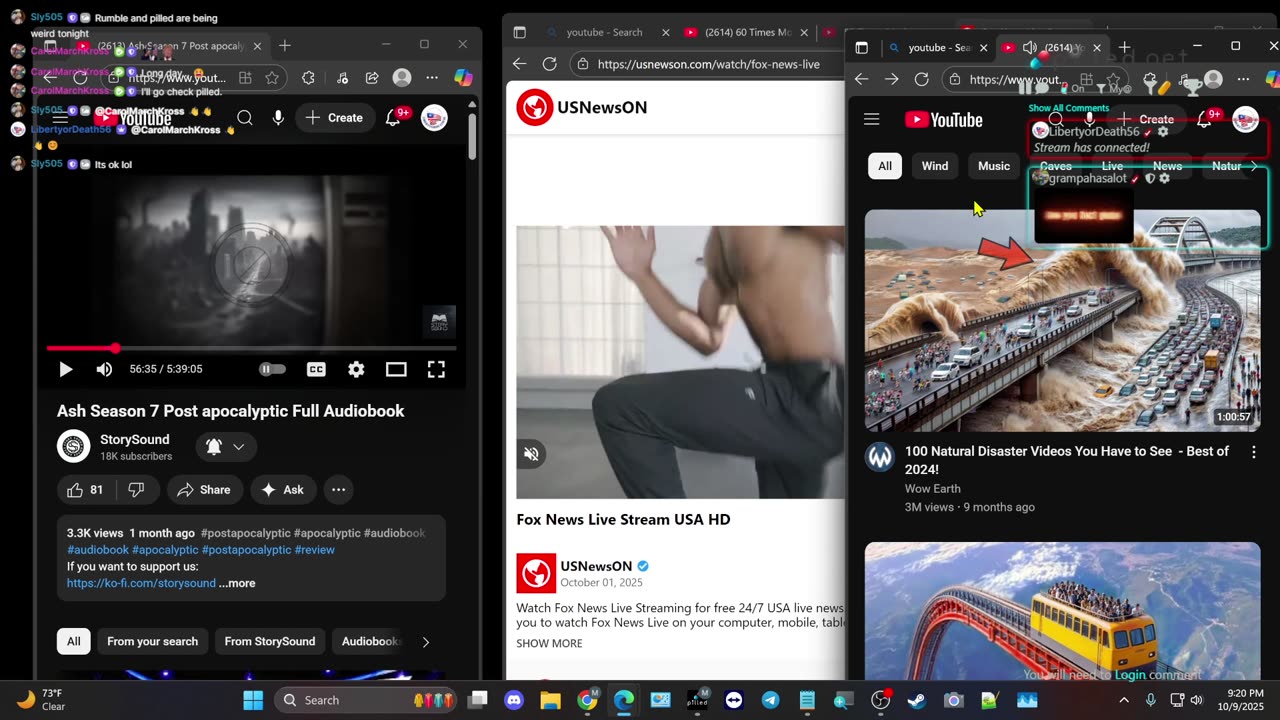Viewport: 1280px width, 720px height.
Task: Open File Explorer from taskbar
Action: [550, 700]
